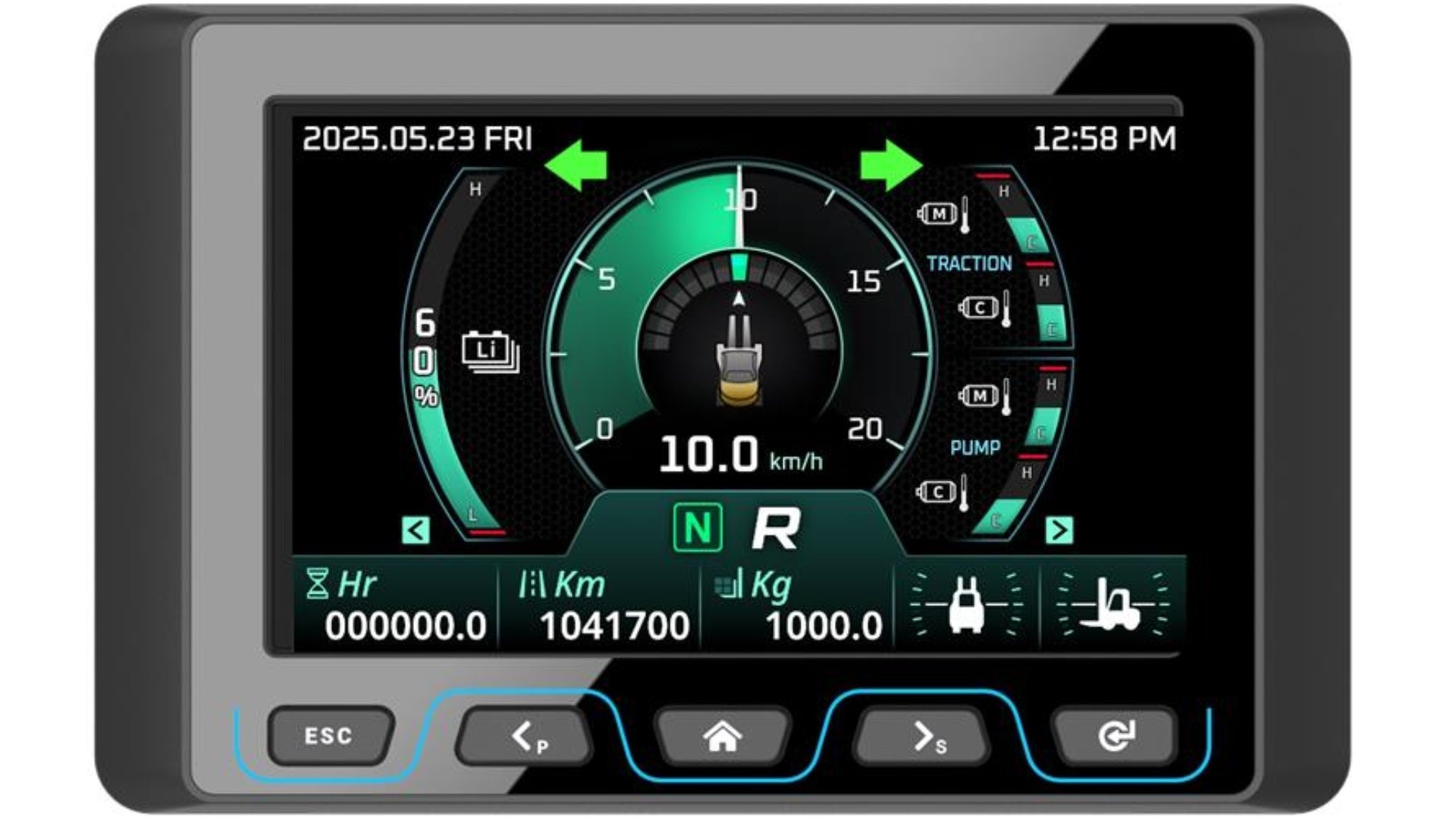Select the N neutral gear indicator
Screen dimensions: 1456x819
[x=698, y=527]
